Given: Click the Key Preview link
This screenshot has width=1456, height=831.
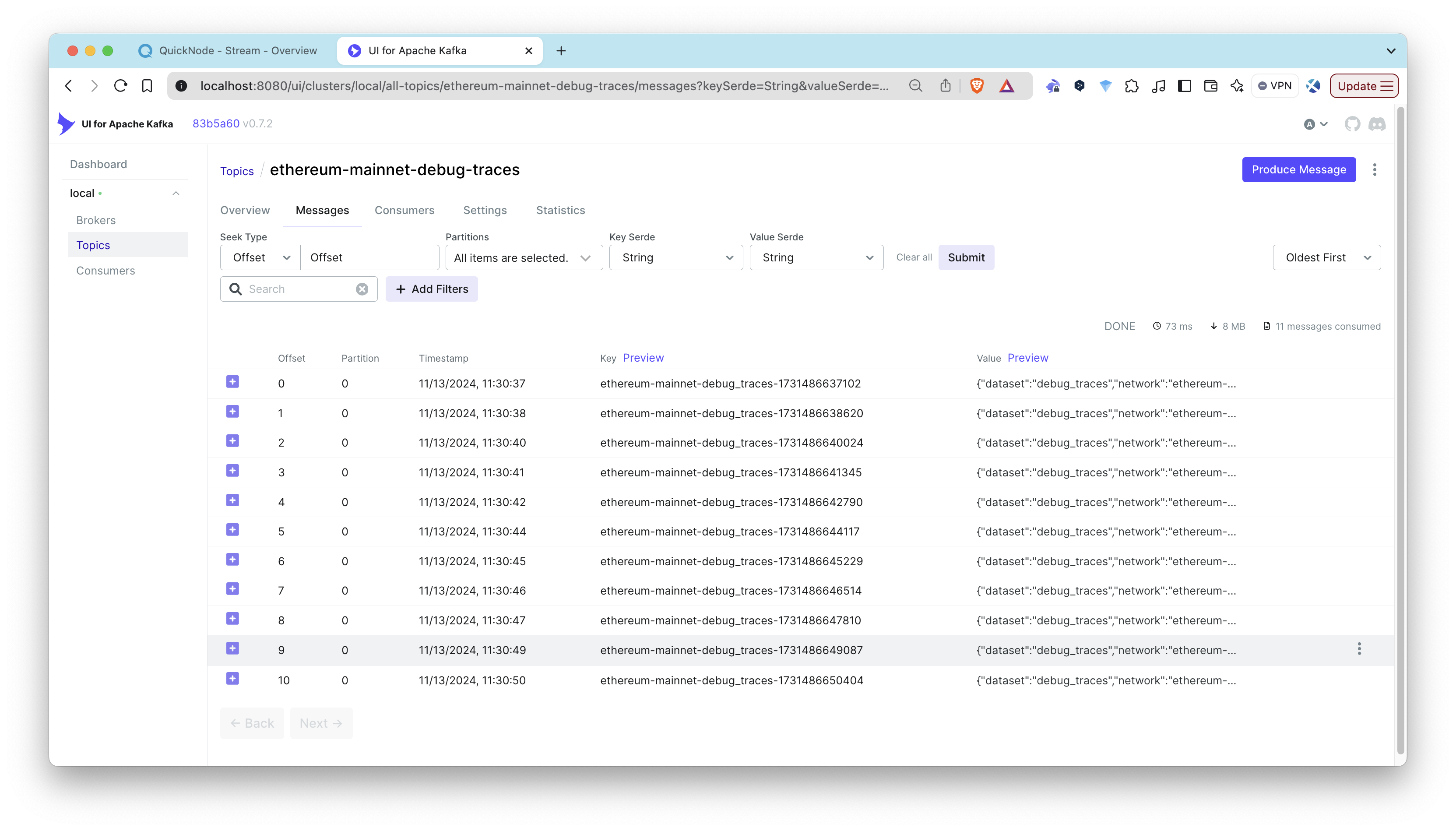Looking at the screenshot, I should (643, 359).
